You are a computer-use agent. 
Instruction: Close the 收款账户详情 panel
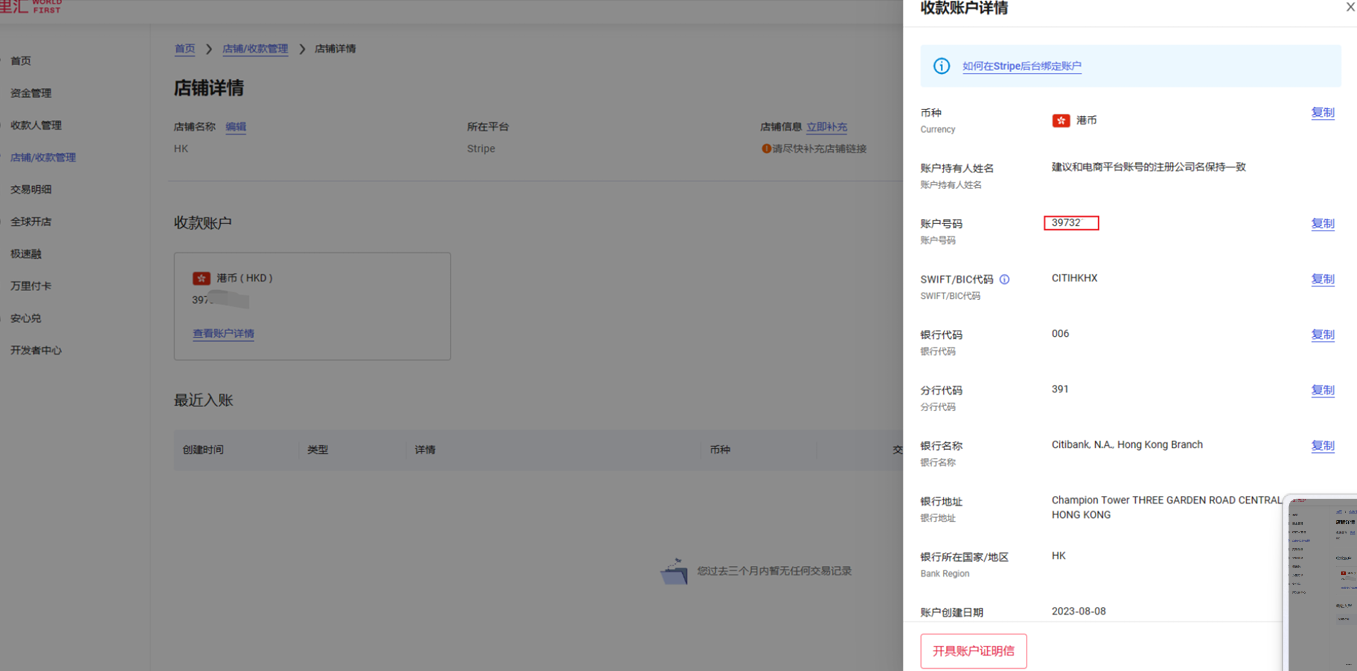pos(1350,8)
